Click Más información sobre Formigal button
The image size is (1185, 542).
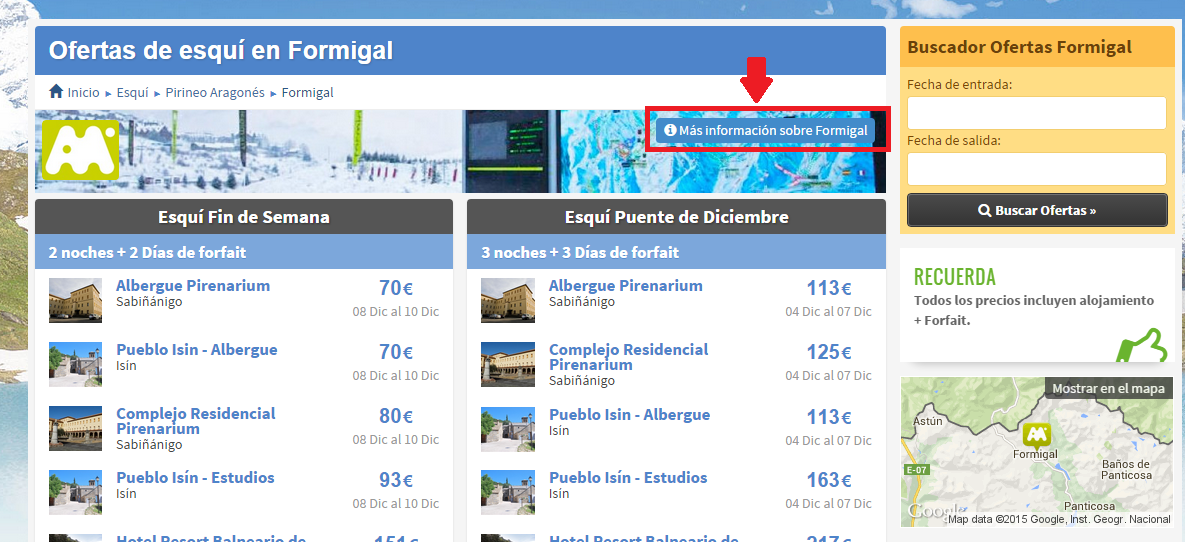point(765,130)
